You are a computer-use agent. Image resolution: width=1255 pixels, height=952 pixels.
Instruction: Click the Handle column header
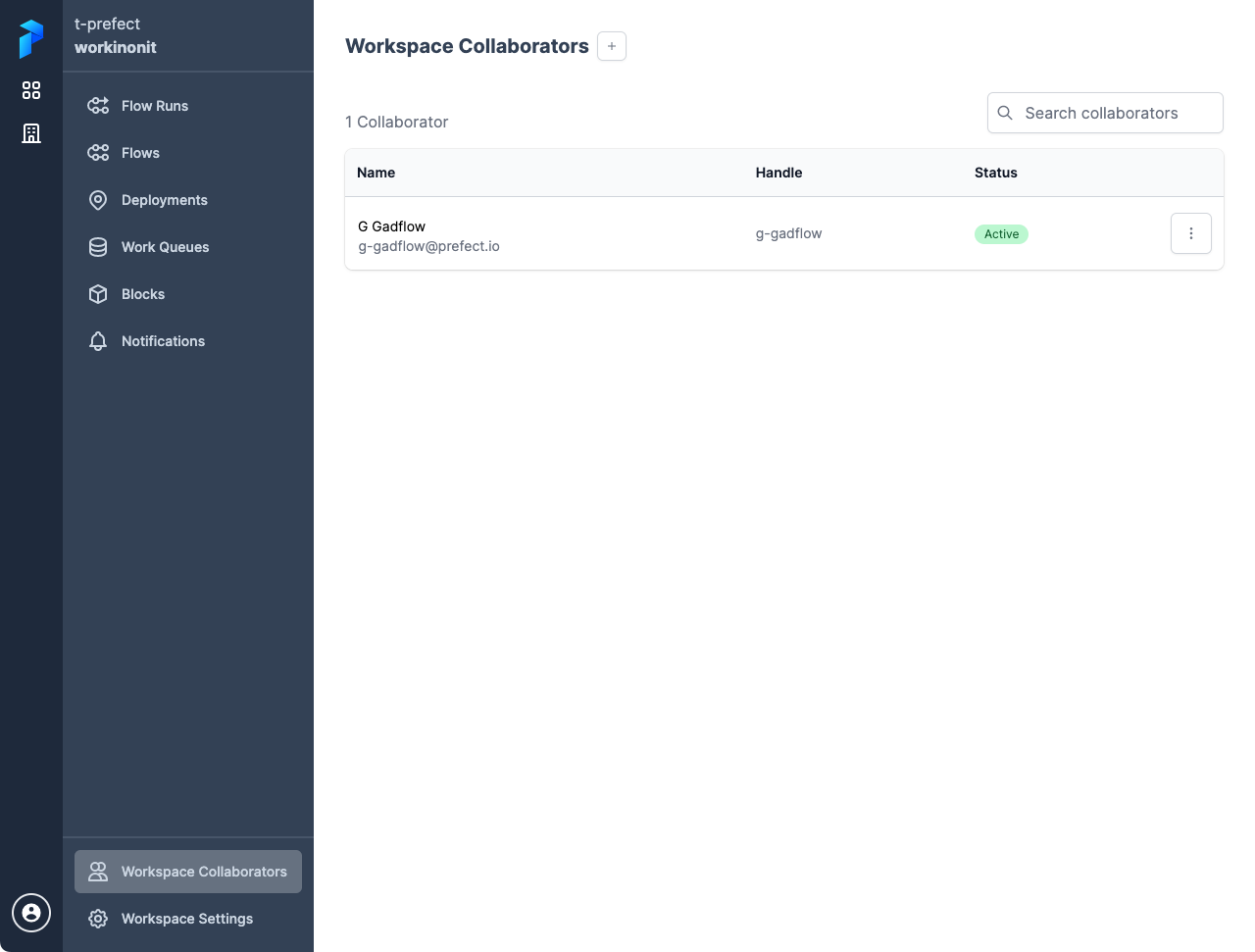pos(778,173)
